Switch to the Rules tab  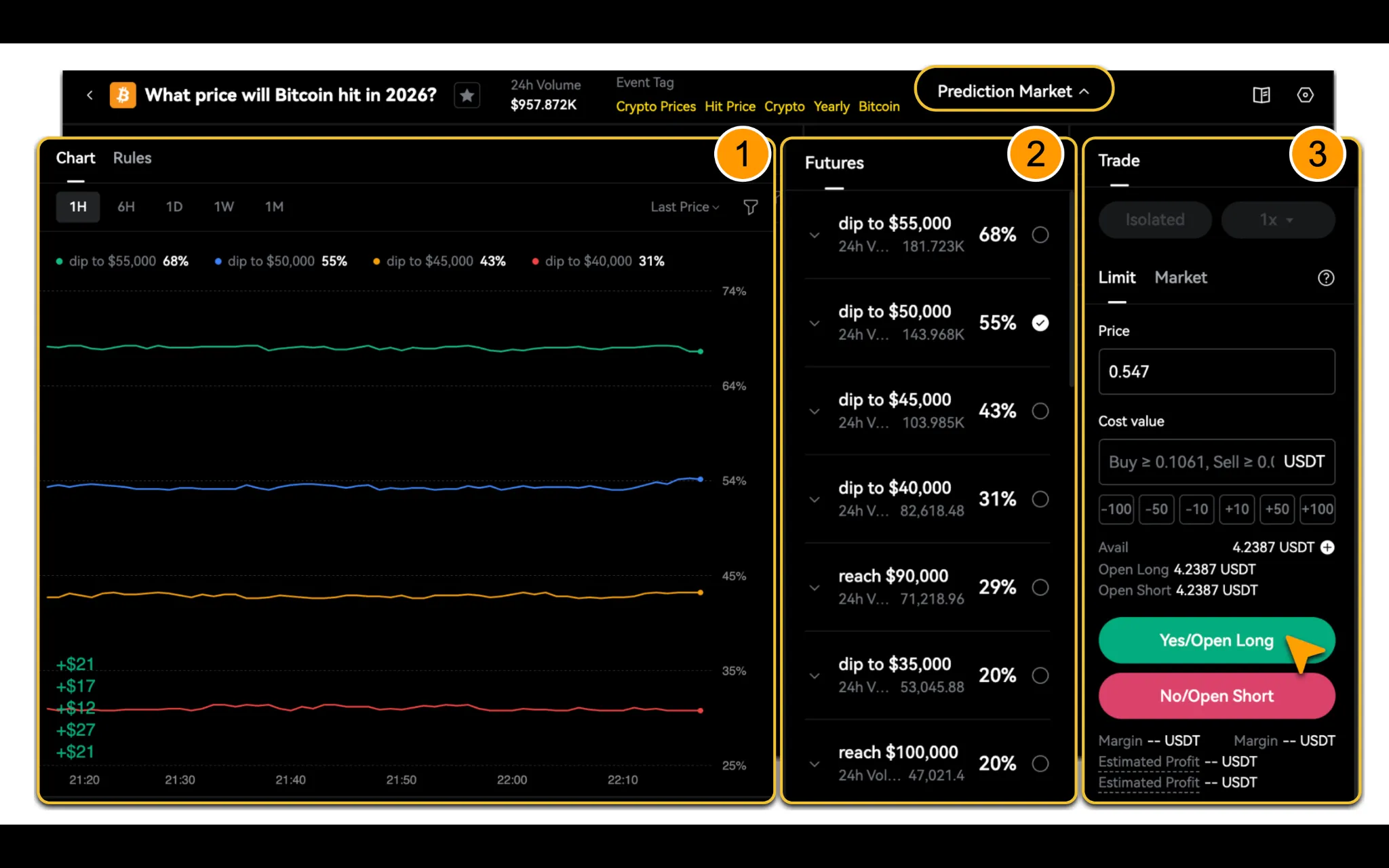point(132,158)
